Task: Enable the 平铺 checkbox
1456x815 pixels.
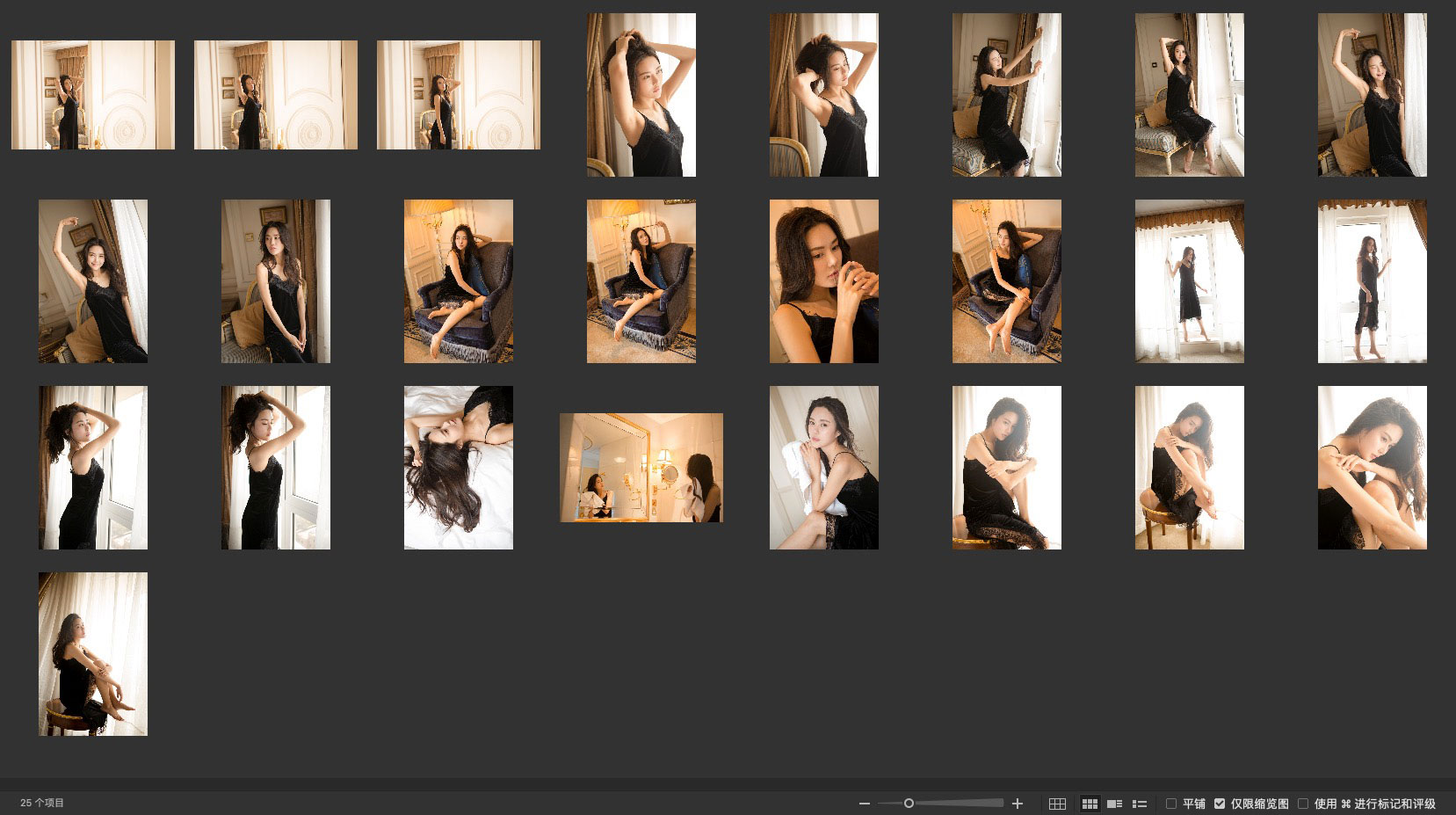Action: 1170,804
